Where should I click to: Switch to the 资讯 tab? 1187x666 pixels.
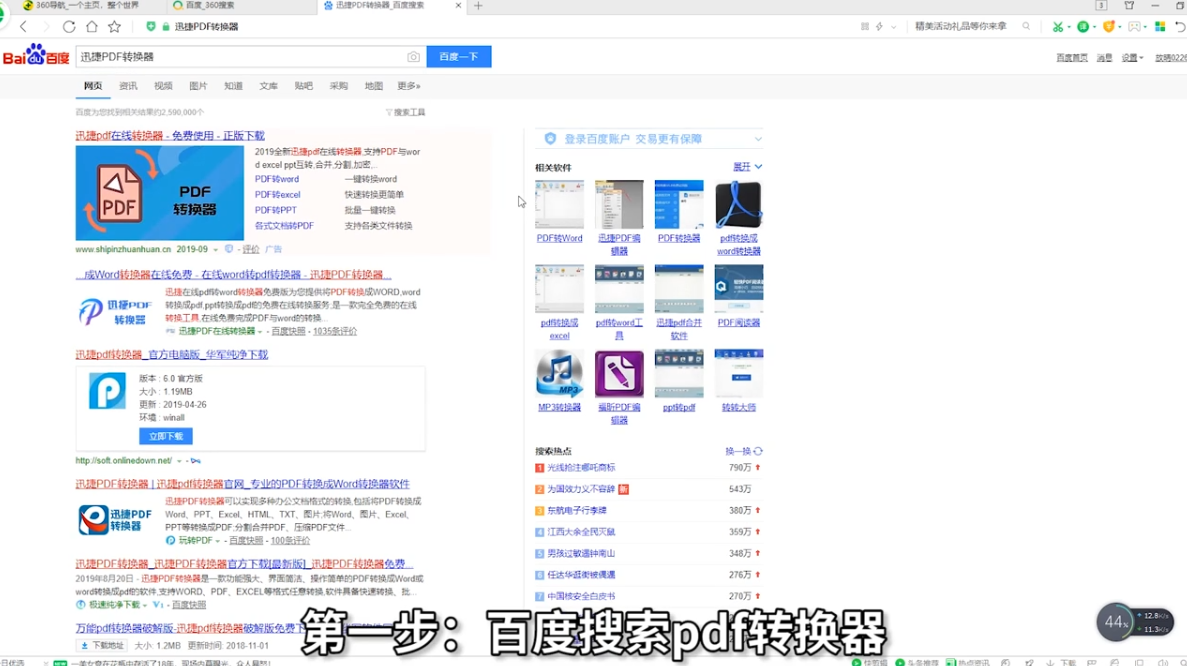click(128, 86)
